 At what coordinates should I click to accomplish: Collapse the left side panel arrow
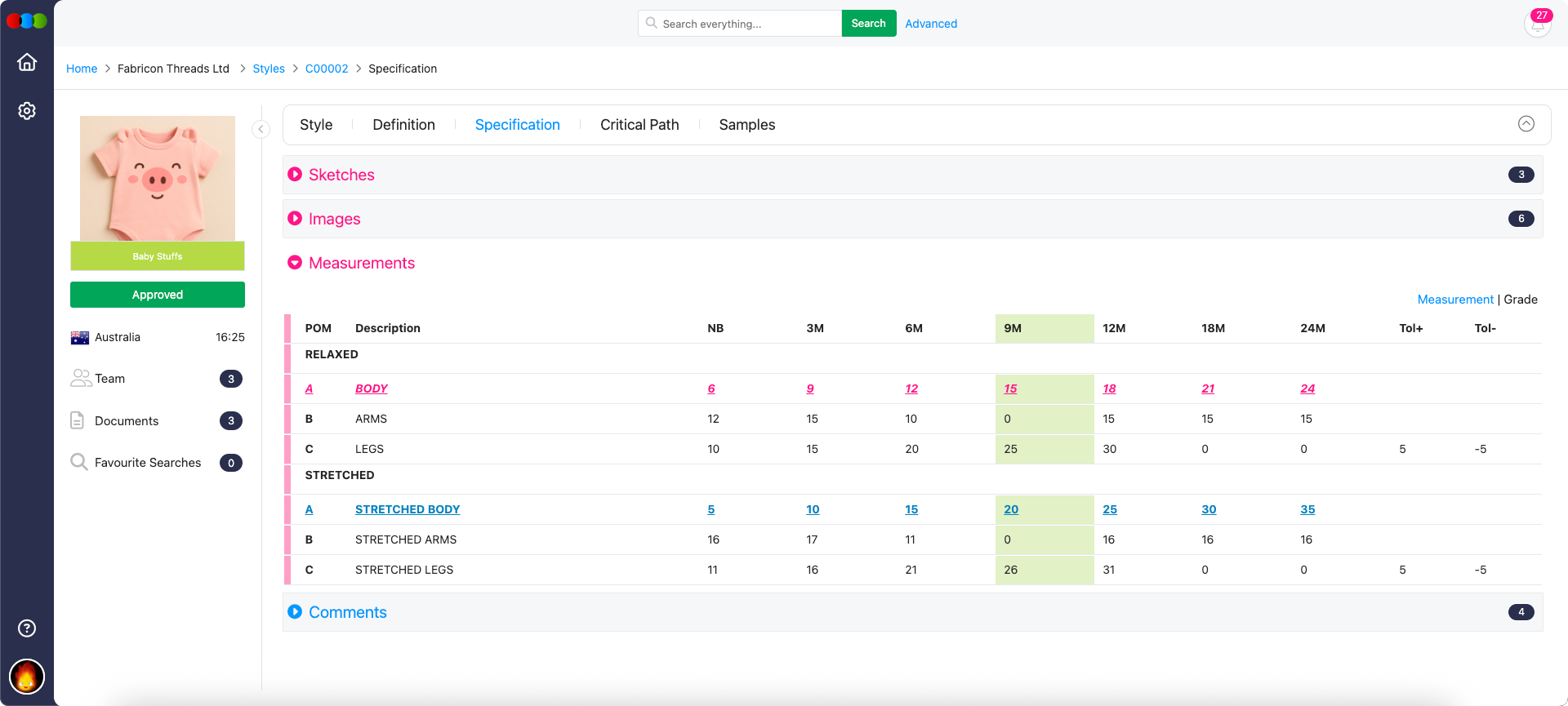pyautogui.click(x=261, y=129)
